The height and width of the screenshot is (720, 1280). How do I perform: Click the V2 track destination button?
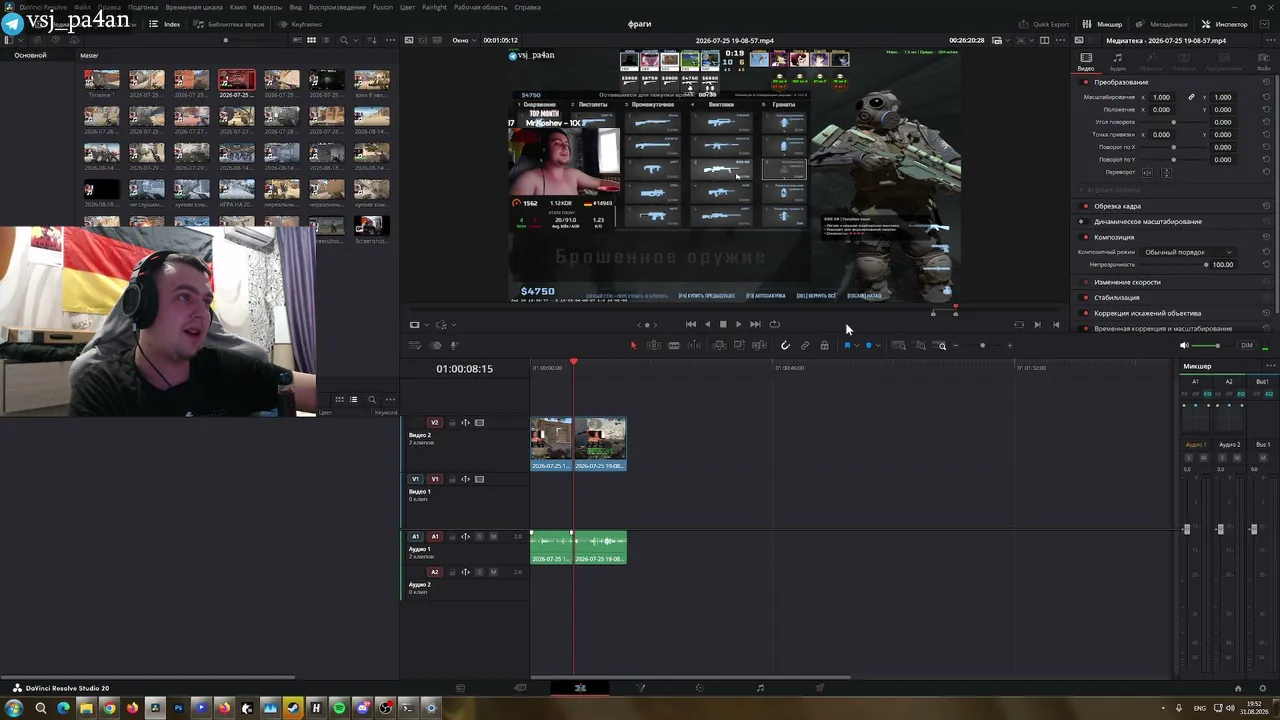434,423
